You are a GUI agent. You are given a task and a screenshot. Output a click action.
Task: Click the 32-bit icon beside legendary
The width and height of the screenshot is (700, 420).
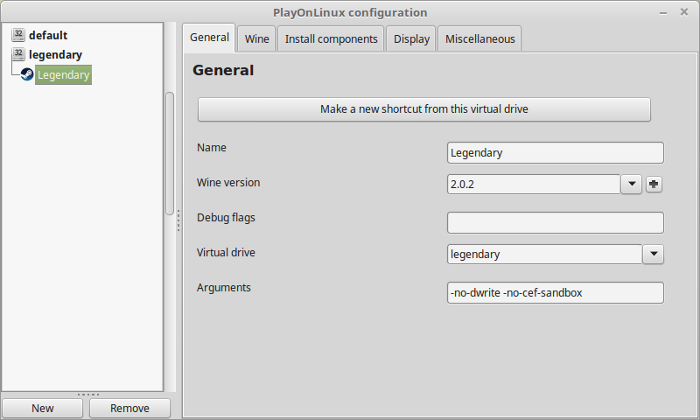tap(18, 54)
